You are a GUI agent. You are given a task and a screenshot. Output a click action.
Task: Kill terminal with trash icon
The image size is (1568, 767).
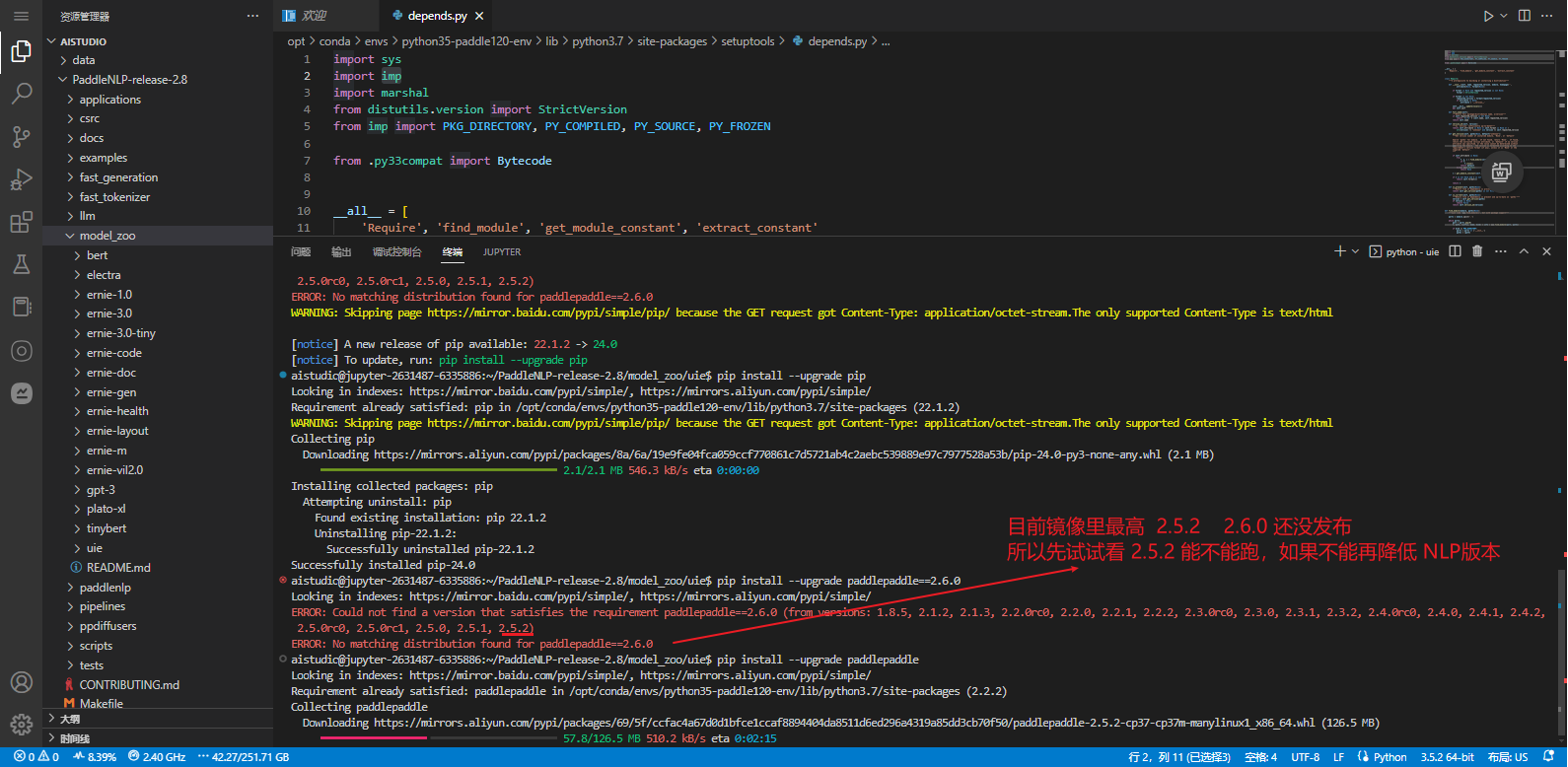click(x=1477, y=251)
